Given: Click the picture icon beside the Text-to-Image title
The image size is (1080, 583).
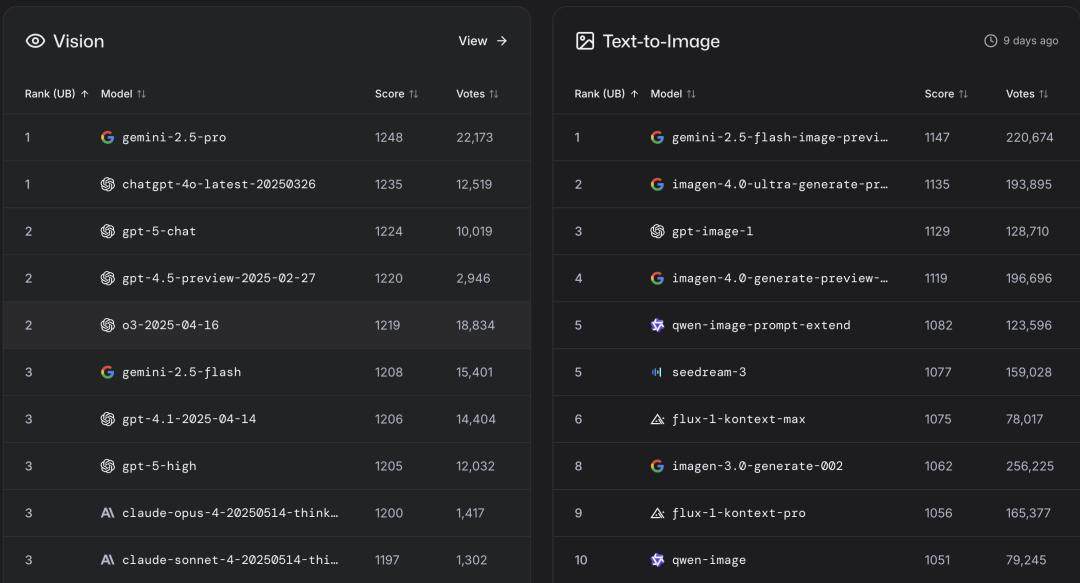Looking at the screenshot, I should pos(585,41).
